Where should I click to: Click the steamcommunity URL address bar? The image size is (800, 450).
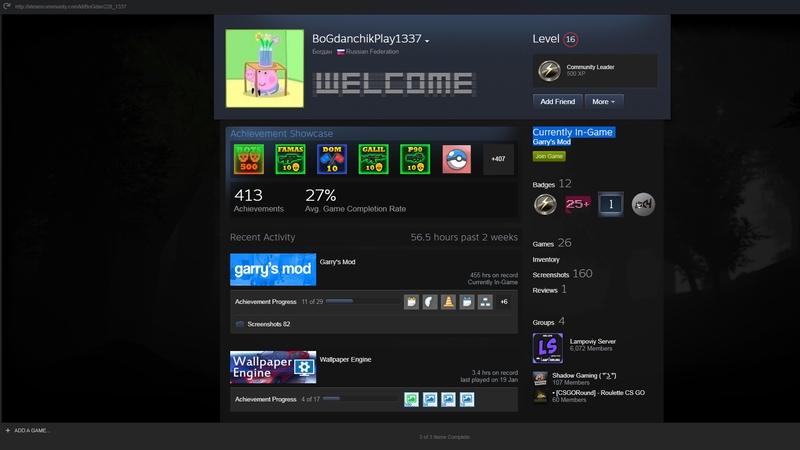[70, 7]
